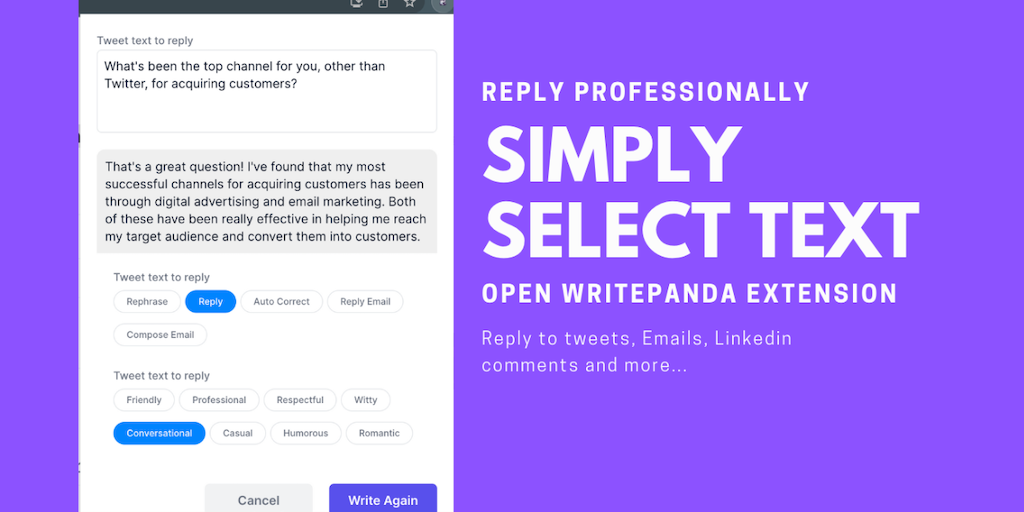Open the WritePanda extension icon
The image size is (1024, 512).
(441, 3)
